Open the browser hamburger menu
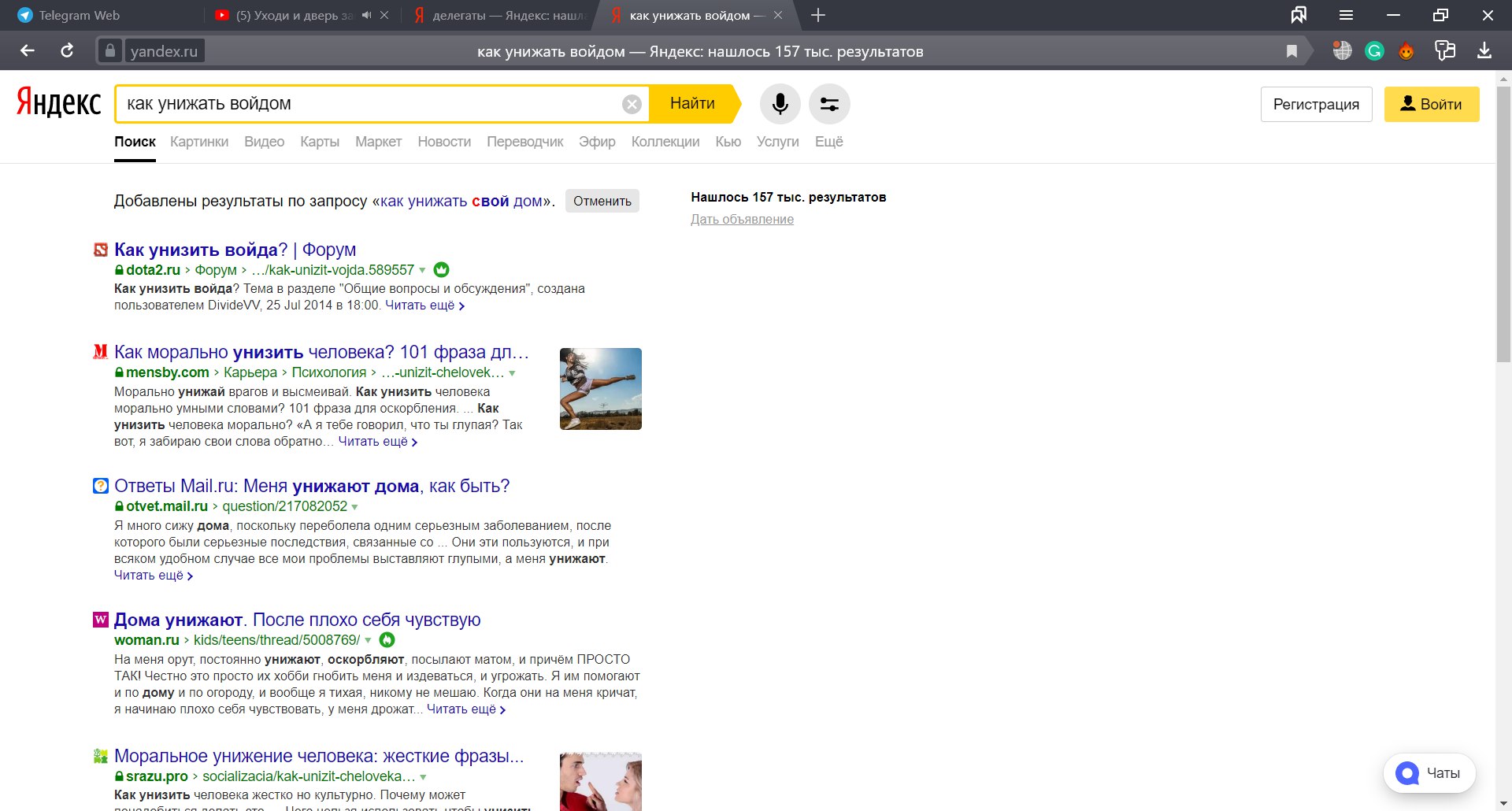 tap(1346, 15)
